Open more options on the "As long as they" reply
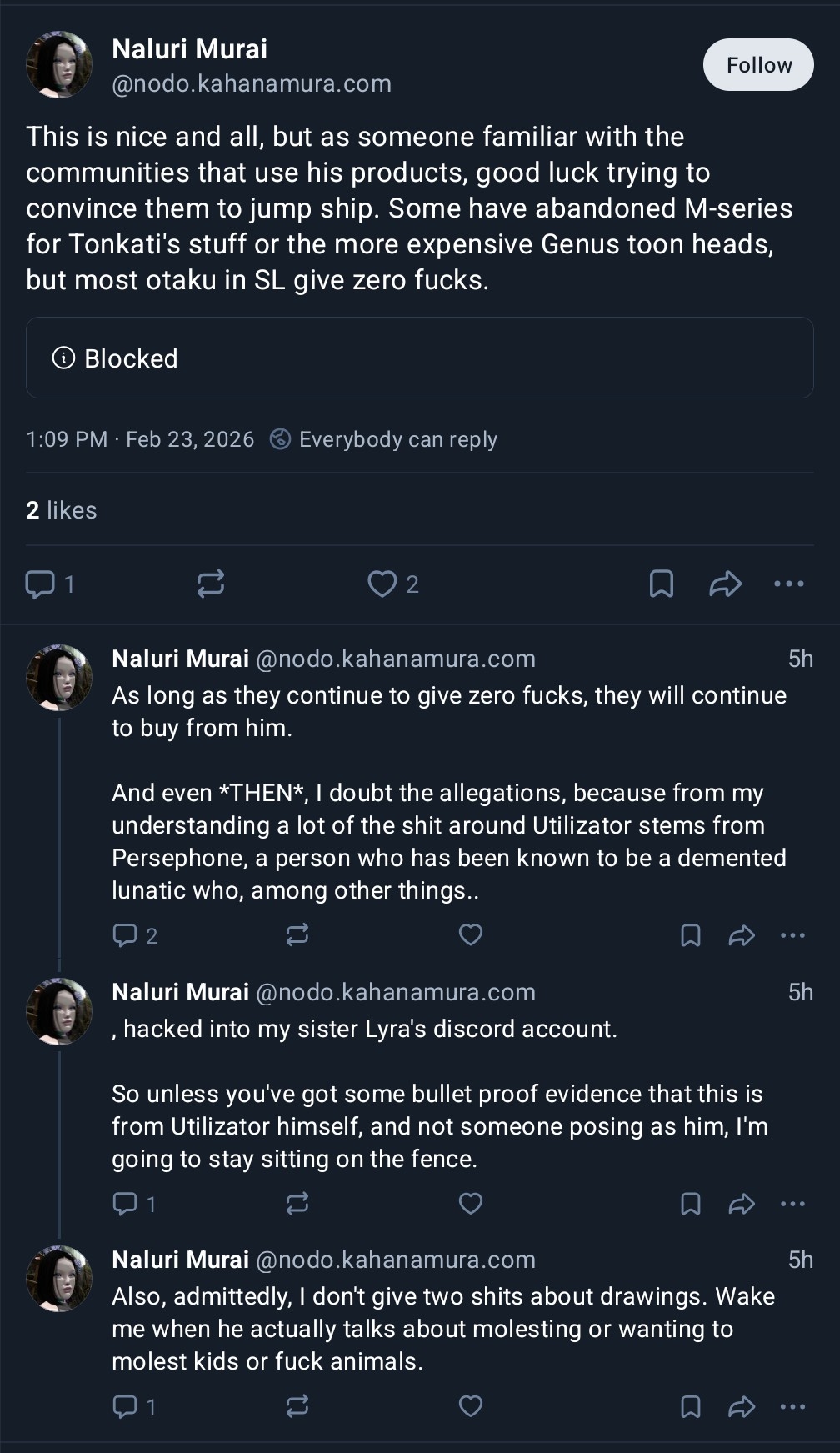Image resolution: width=840 pixels, height=1453 pixels. point(792,935)
